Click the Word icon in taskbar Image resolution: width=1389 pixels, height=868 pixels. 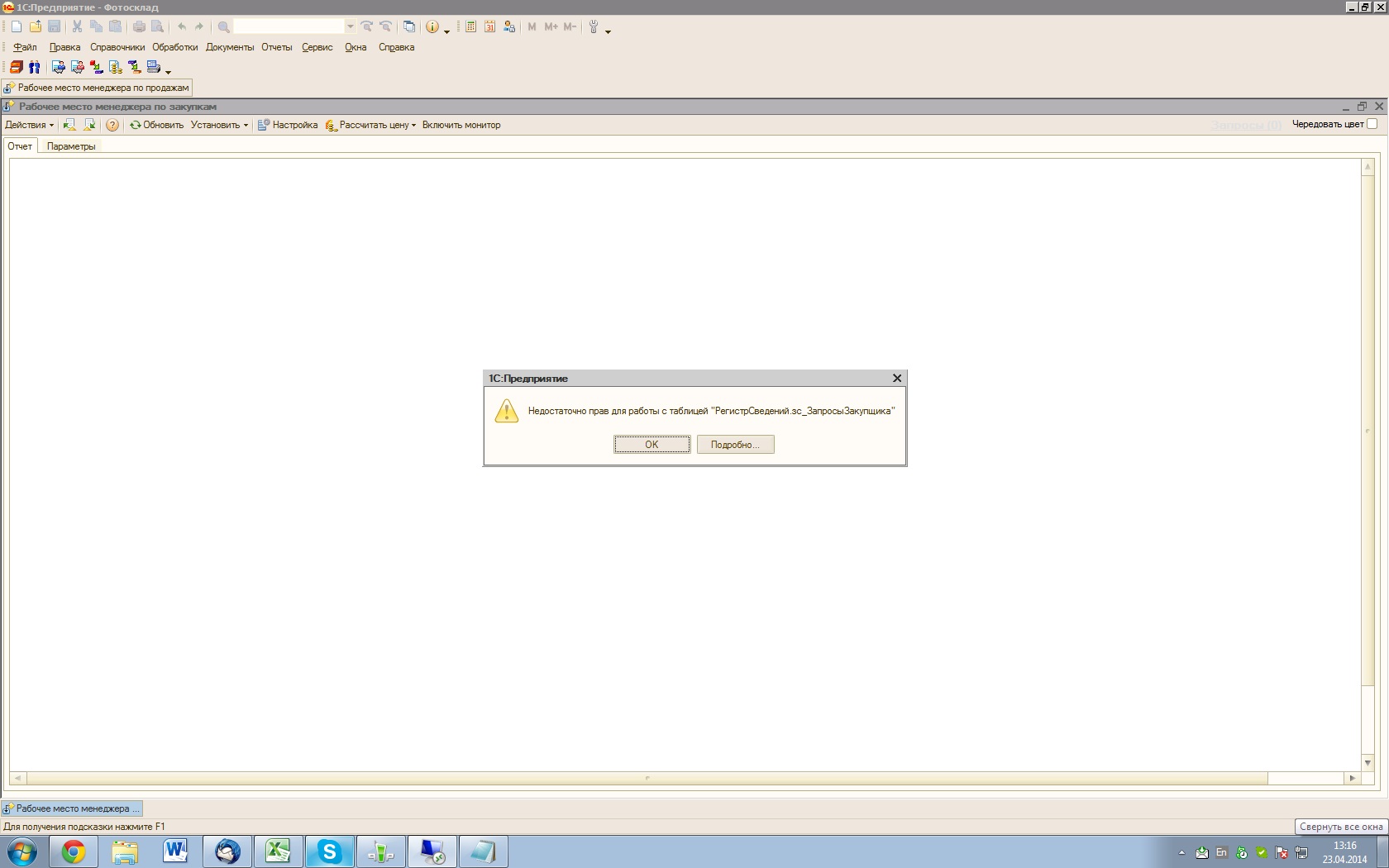pos(175,851)
